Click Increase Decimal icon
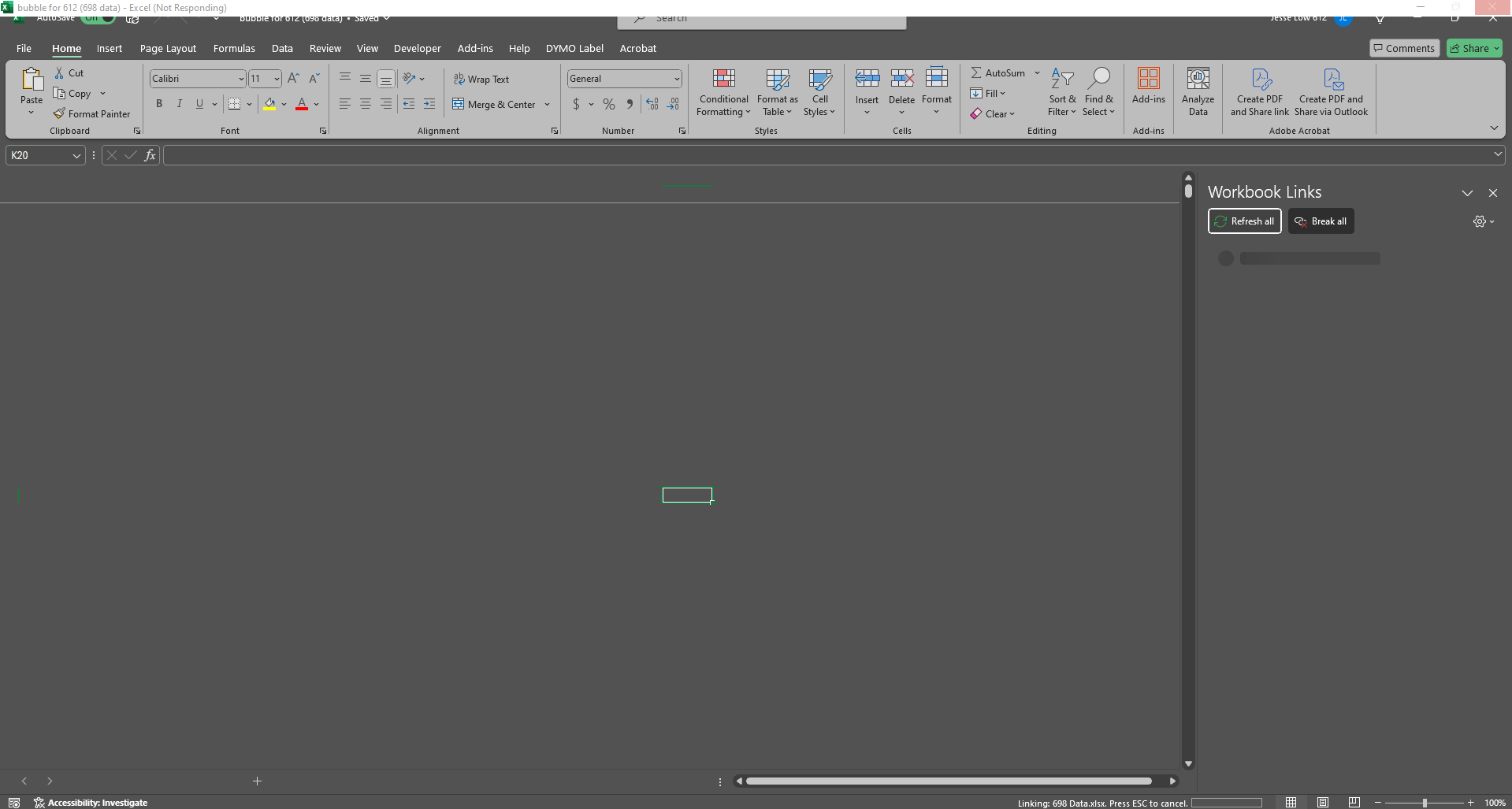 point(652,104)
